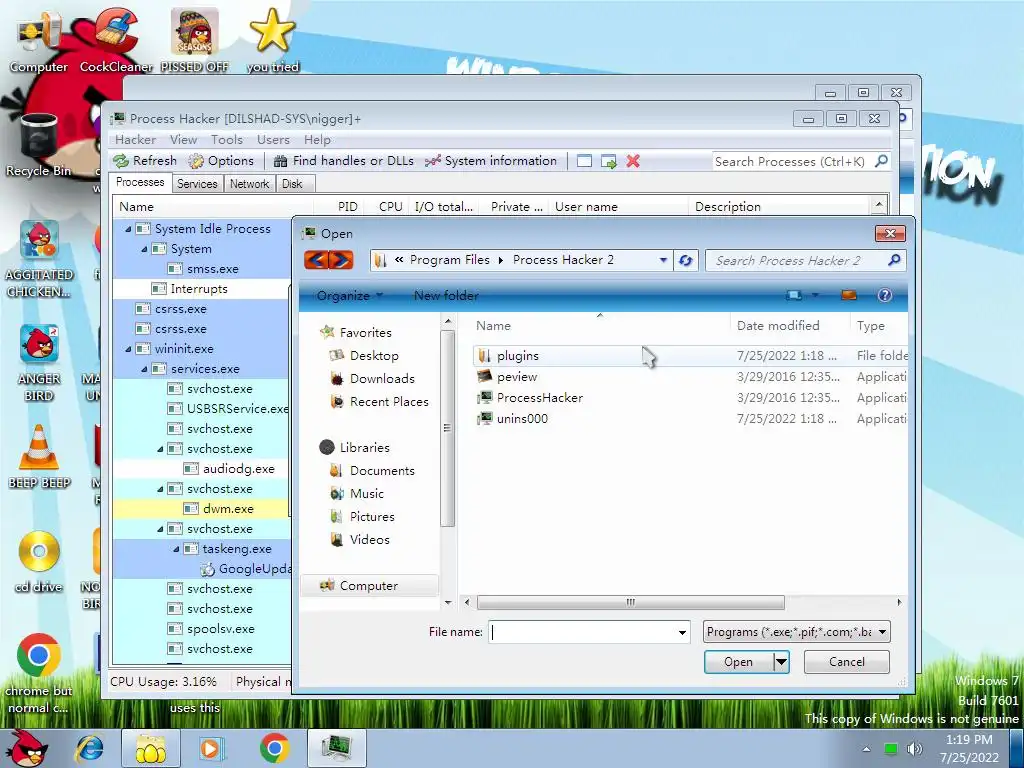Click Find handles or DLLs binoculars icon
This screenshot has width=1024, height=768.
pos(281,161)
